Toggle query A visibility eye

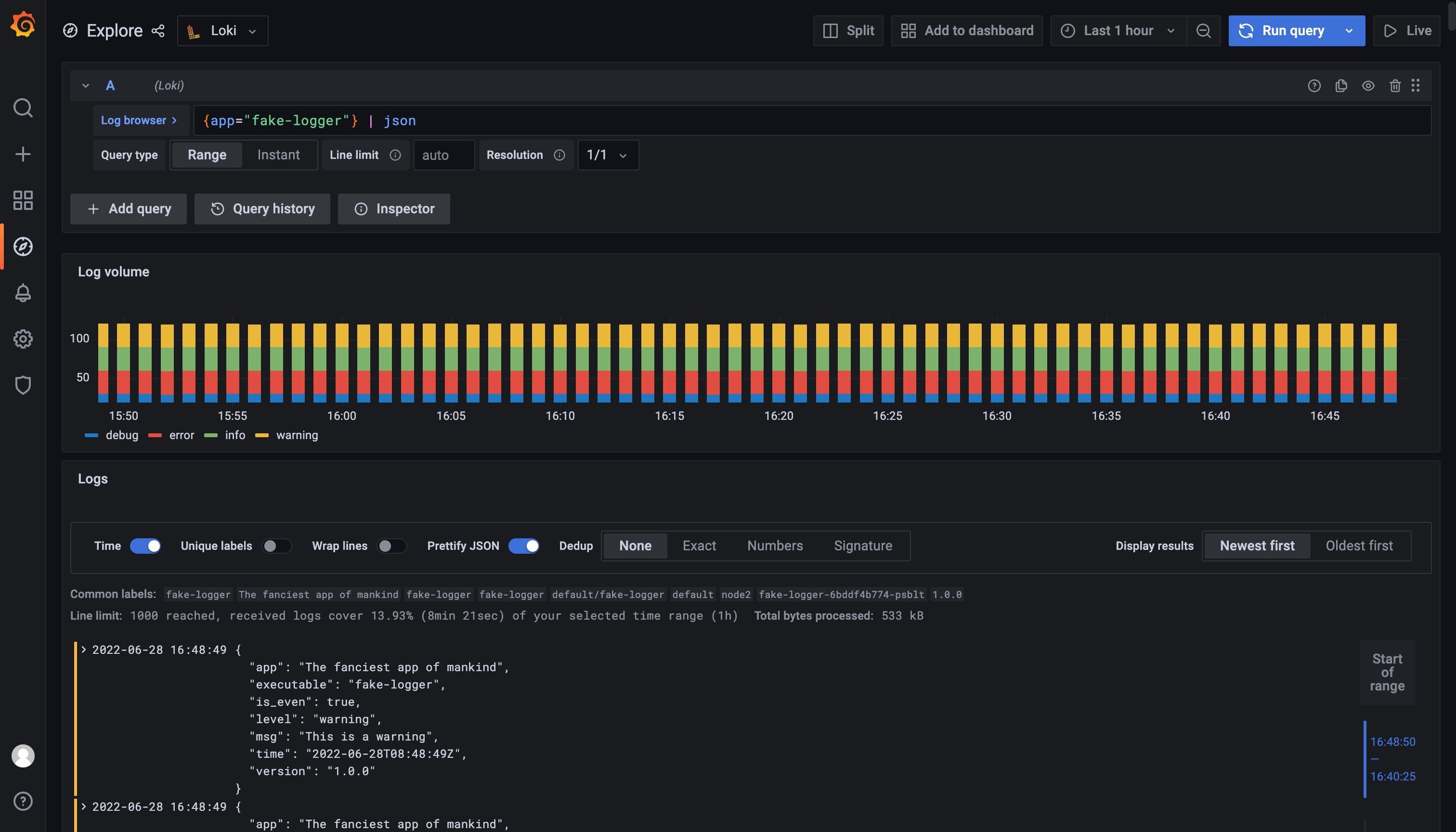pos(1368,86)
